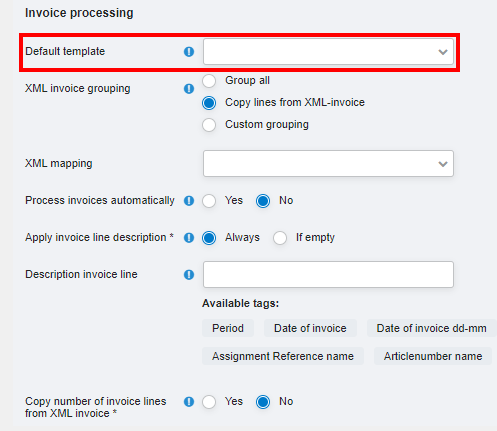Click info icon next to Default template

(189, 52)
